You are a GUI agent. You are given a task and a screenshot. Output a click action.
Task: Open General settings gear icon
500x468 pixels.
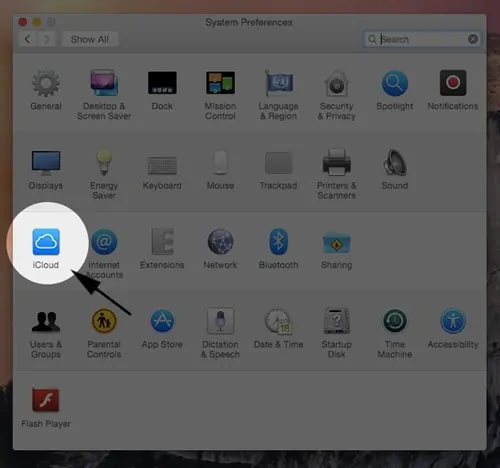tap(46, 83)
